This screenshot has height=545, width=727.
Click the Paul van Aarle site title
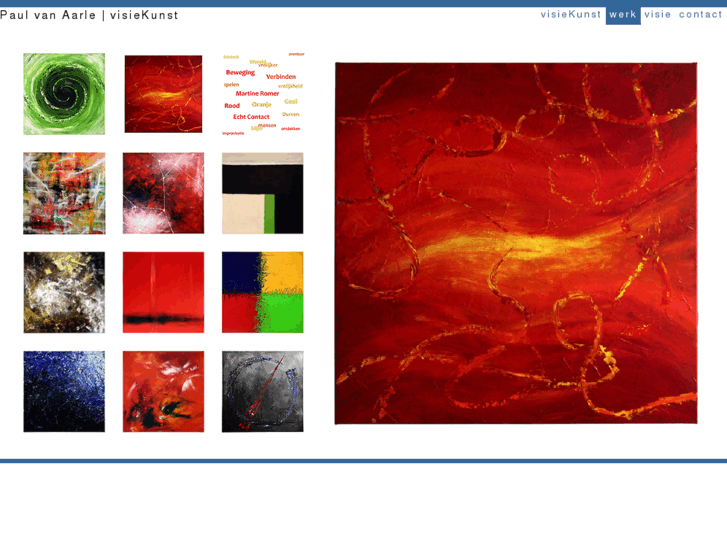click(89, 15)
